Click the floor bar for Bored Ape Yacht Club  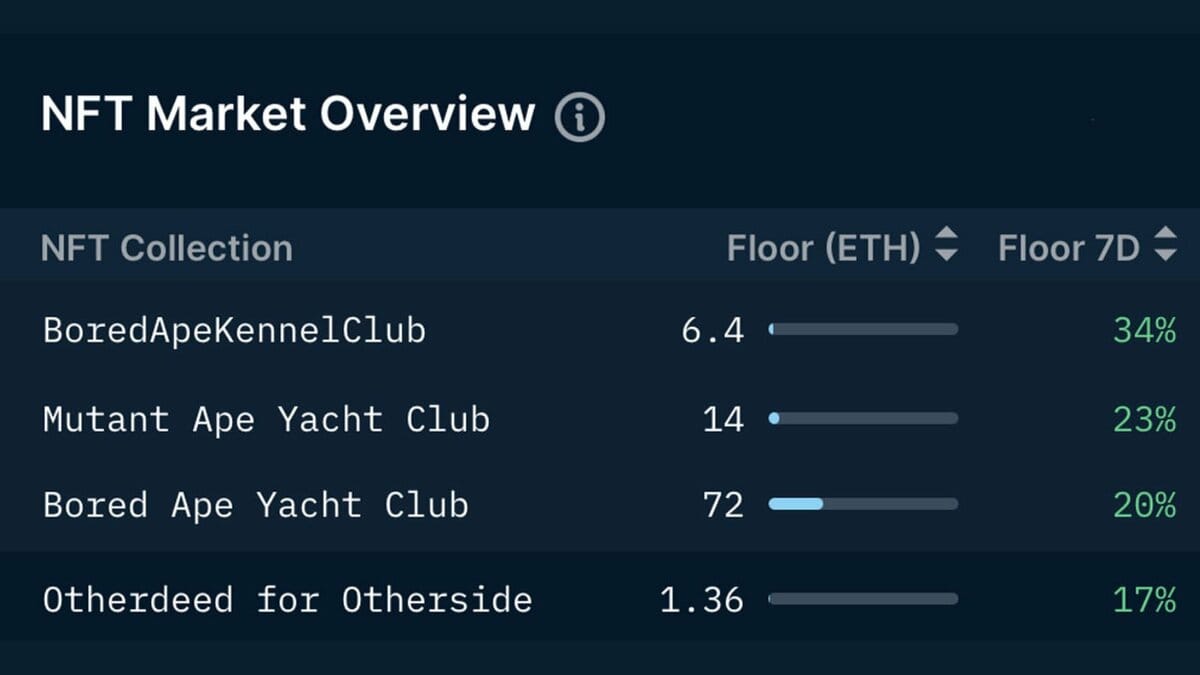[863, 504]
